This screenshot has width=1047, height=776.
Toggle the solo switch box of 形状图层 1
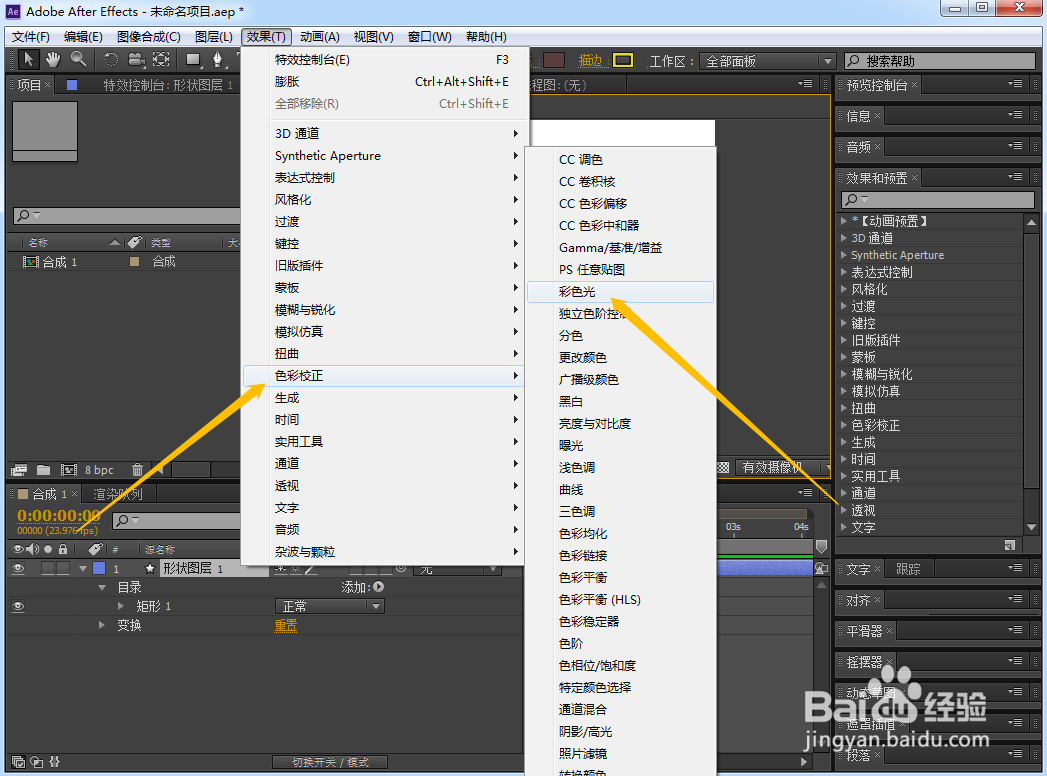47,568
